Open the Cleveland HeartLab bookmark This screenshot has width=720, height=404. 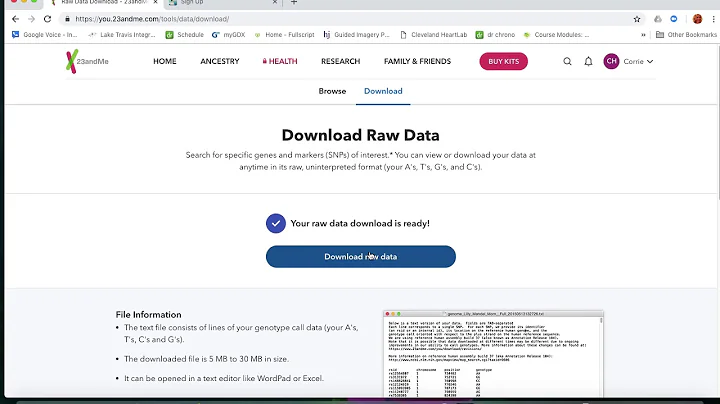pos(434,34)
